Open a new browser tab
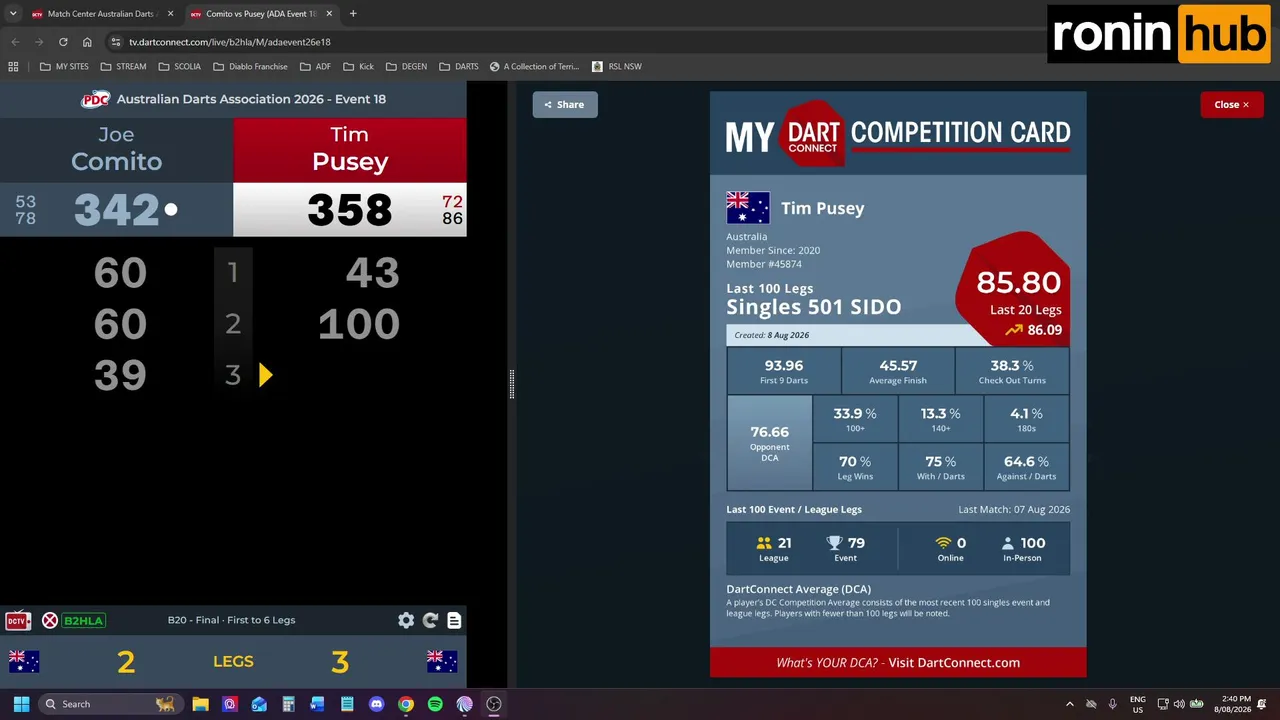The height and width of the screenshot is (720, 1280). click(353, 14)
